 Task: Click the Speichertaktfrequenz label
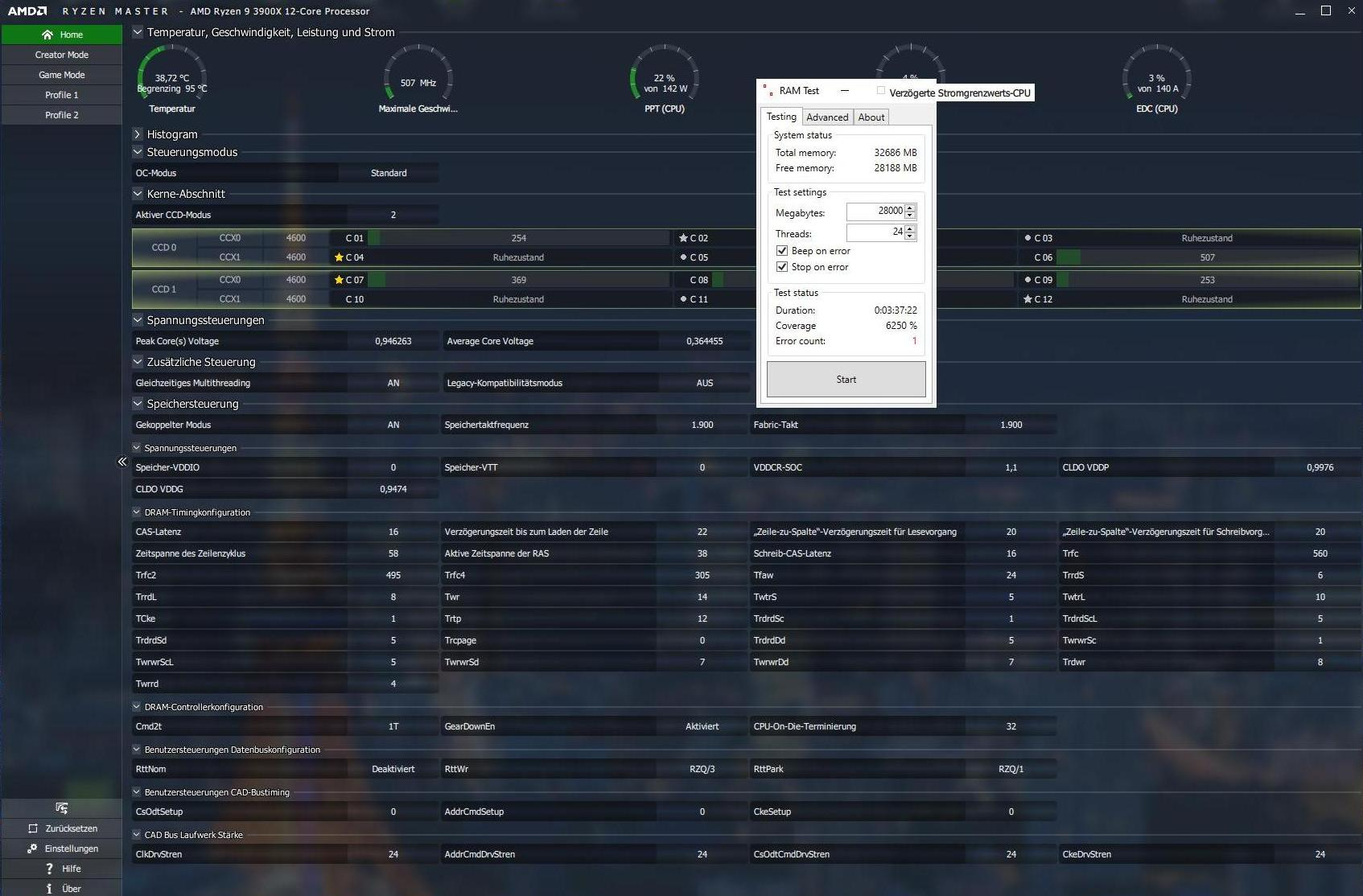[x=487, y=425]
